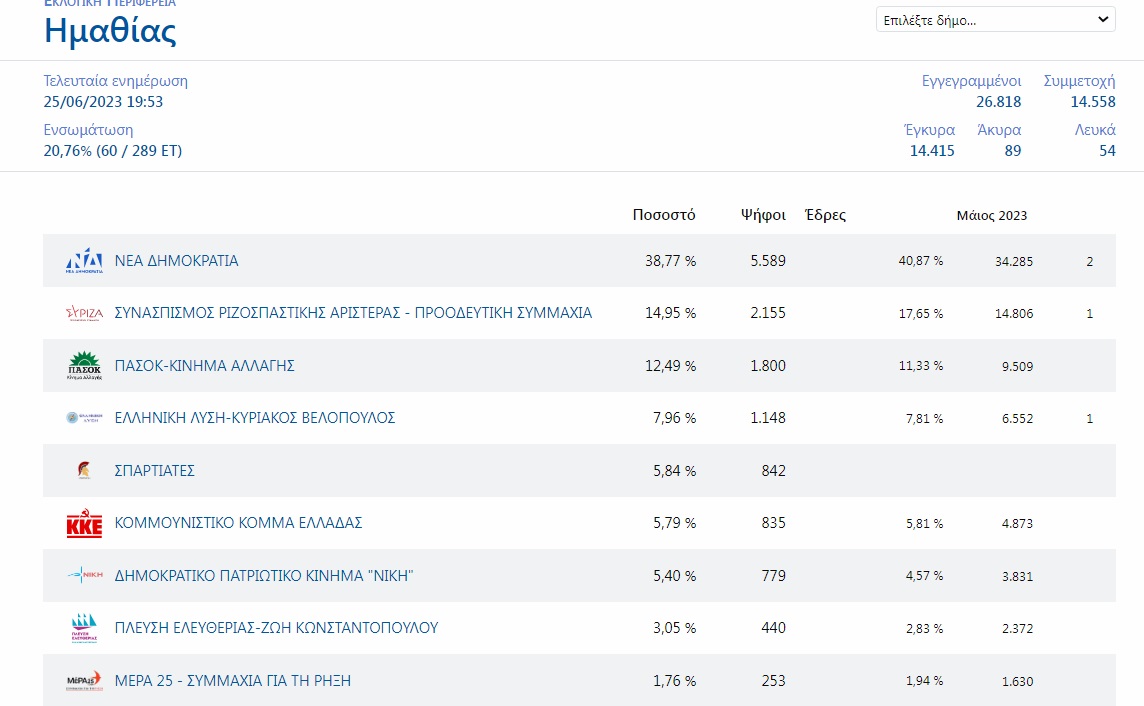
Task: Click the ΠΑΣΟΚ green sun logo
Action: coord(84,366)
